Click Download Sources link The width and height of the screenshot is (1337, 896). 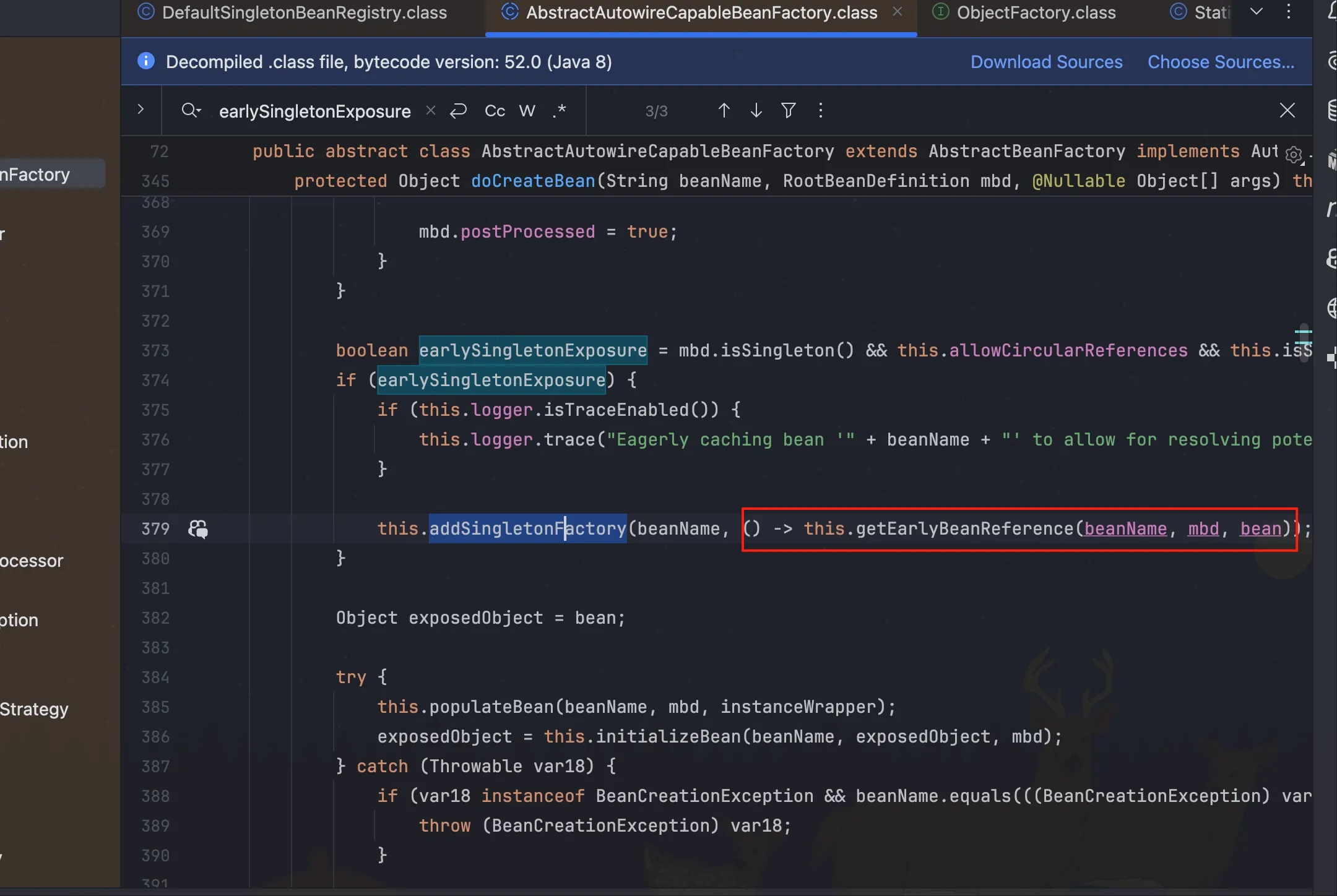coord(1046,62)
